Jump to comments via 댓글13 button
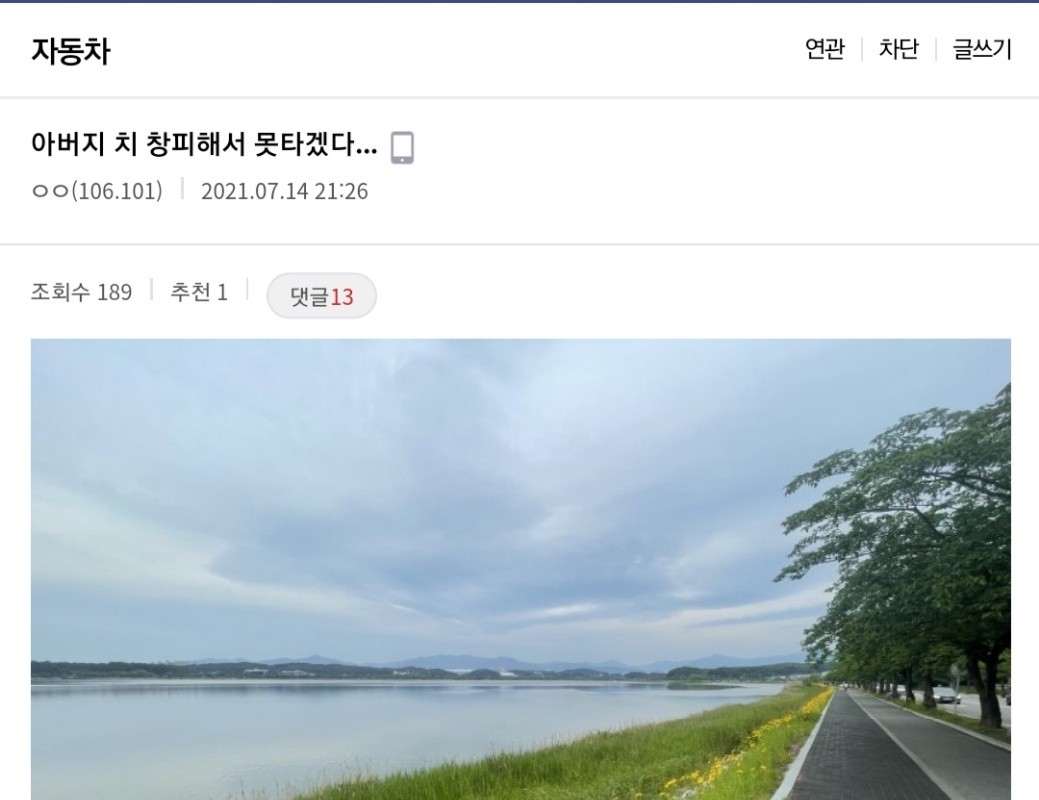This screenshot has width=1039, height=800. pyautogui.click(x=321, y=296)
